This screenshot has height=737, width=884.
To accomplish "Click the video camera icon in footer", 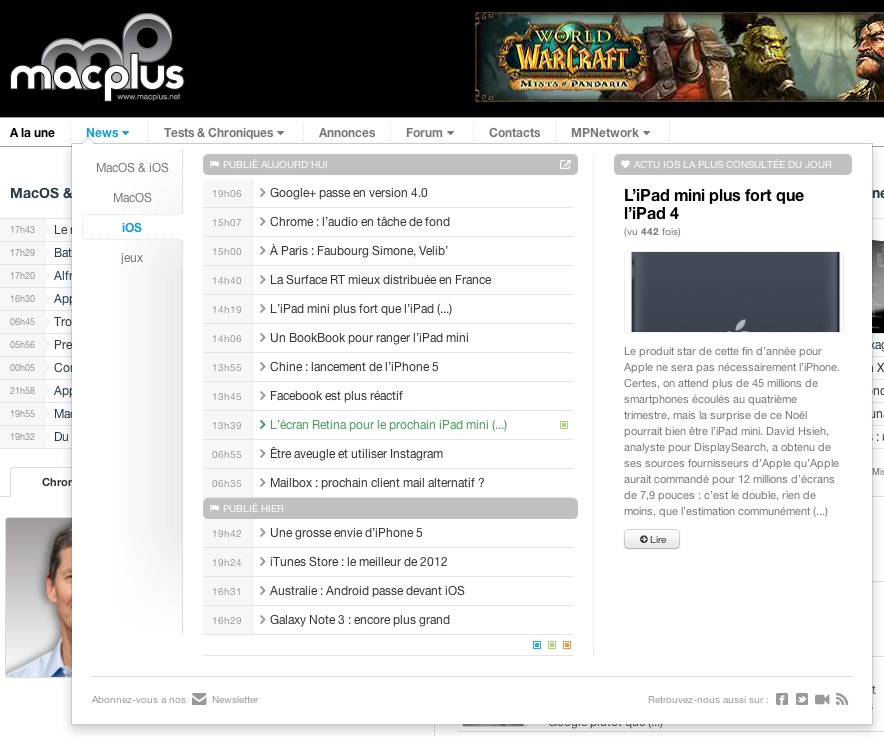I will pos(822,699).
